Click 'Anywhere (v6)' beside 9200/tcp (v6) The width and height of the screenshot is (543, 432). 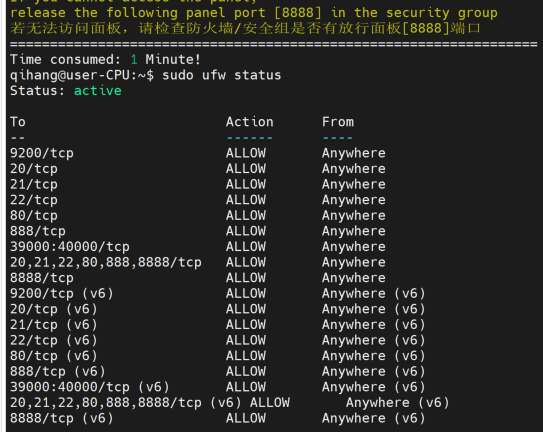[373, 293]
